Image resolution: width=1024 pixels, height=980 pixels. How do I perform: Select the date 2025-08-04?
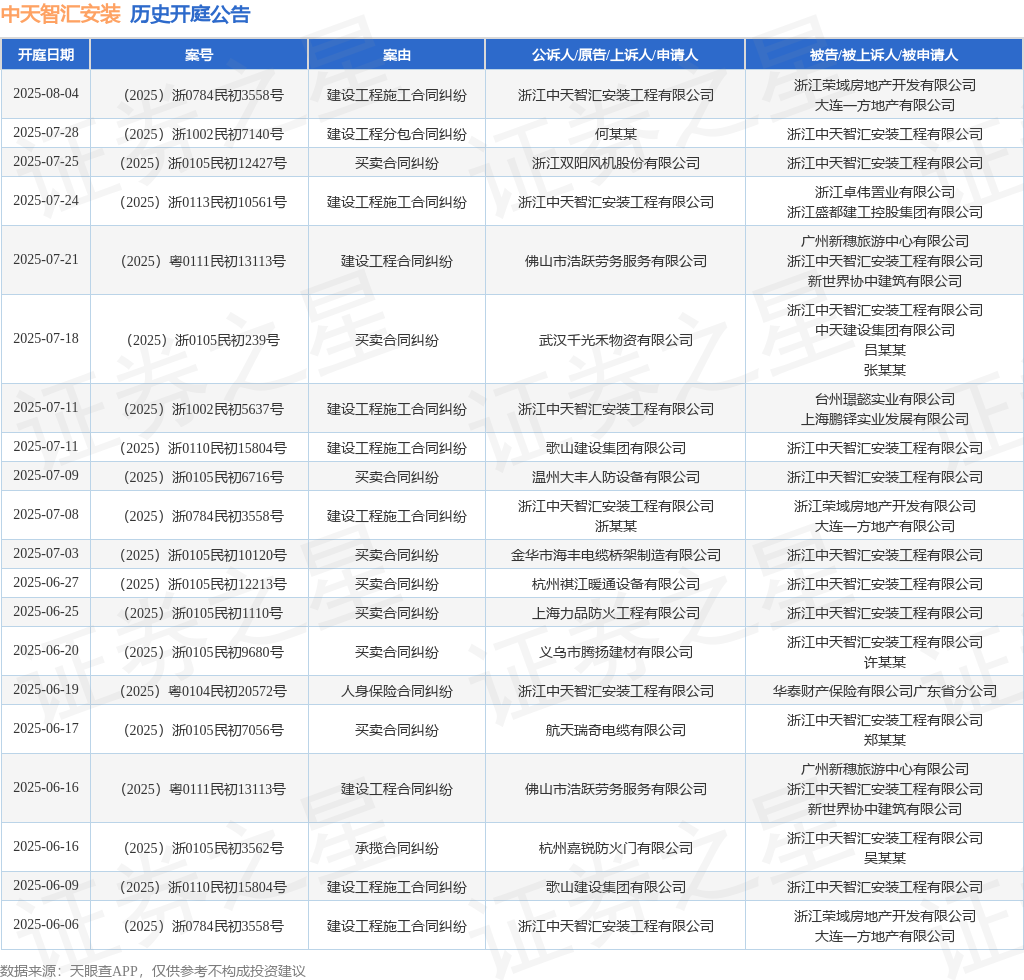tap(46, 93)
